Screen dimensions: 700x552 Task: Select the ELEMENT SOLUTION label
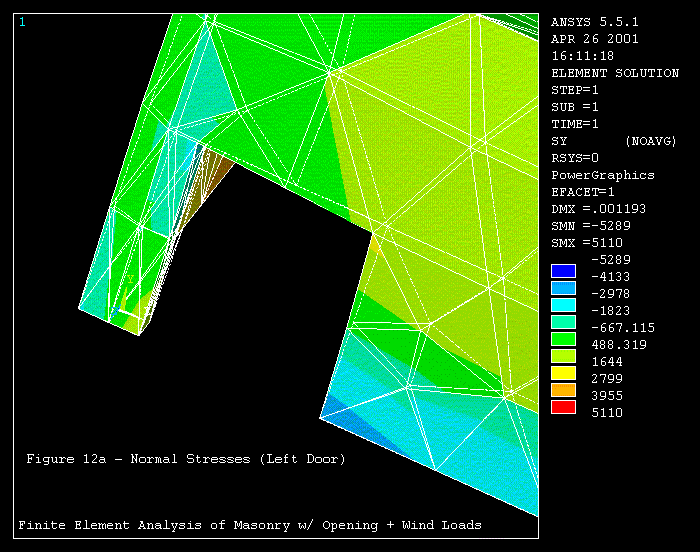point(615,73)
